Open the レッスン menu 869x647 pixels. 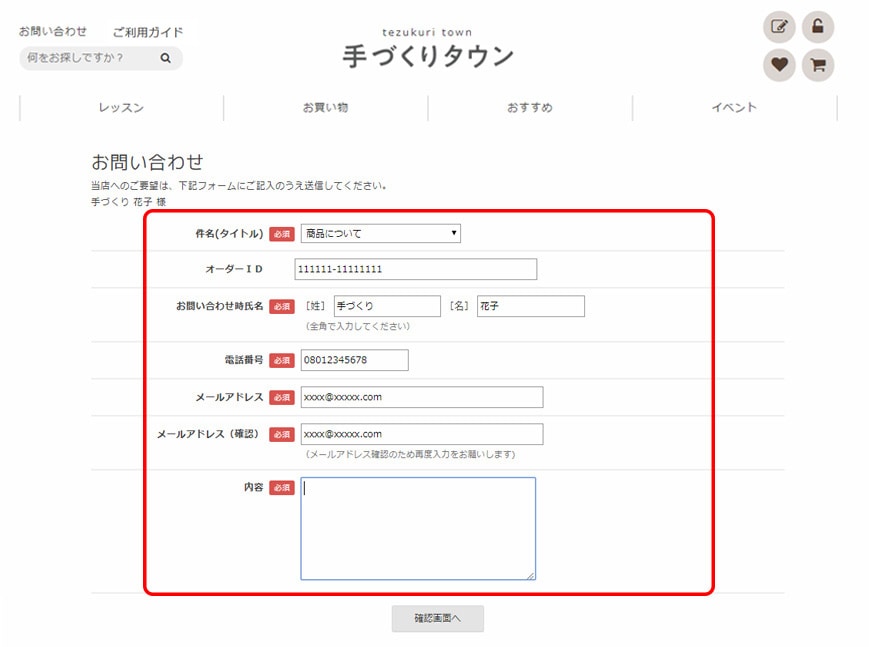point(120,107)
